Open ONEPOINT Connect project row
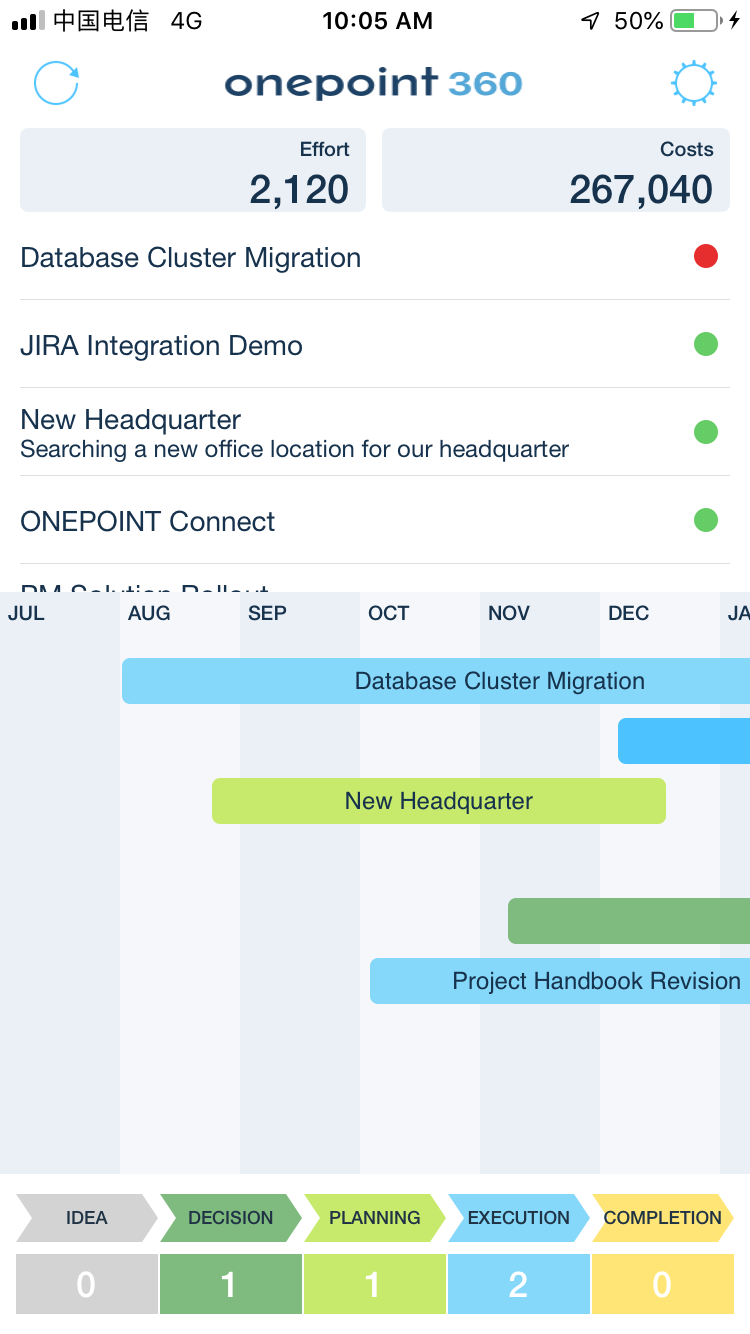This screenshot has height=1334, width=750. pyautogui.click(x=375, y=520)
